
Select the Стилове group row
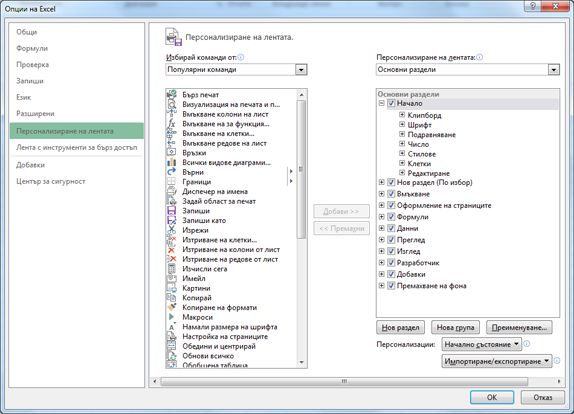[x=421, y=154]
